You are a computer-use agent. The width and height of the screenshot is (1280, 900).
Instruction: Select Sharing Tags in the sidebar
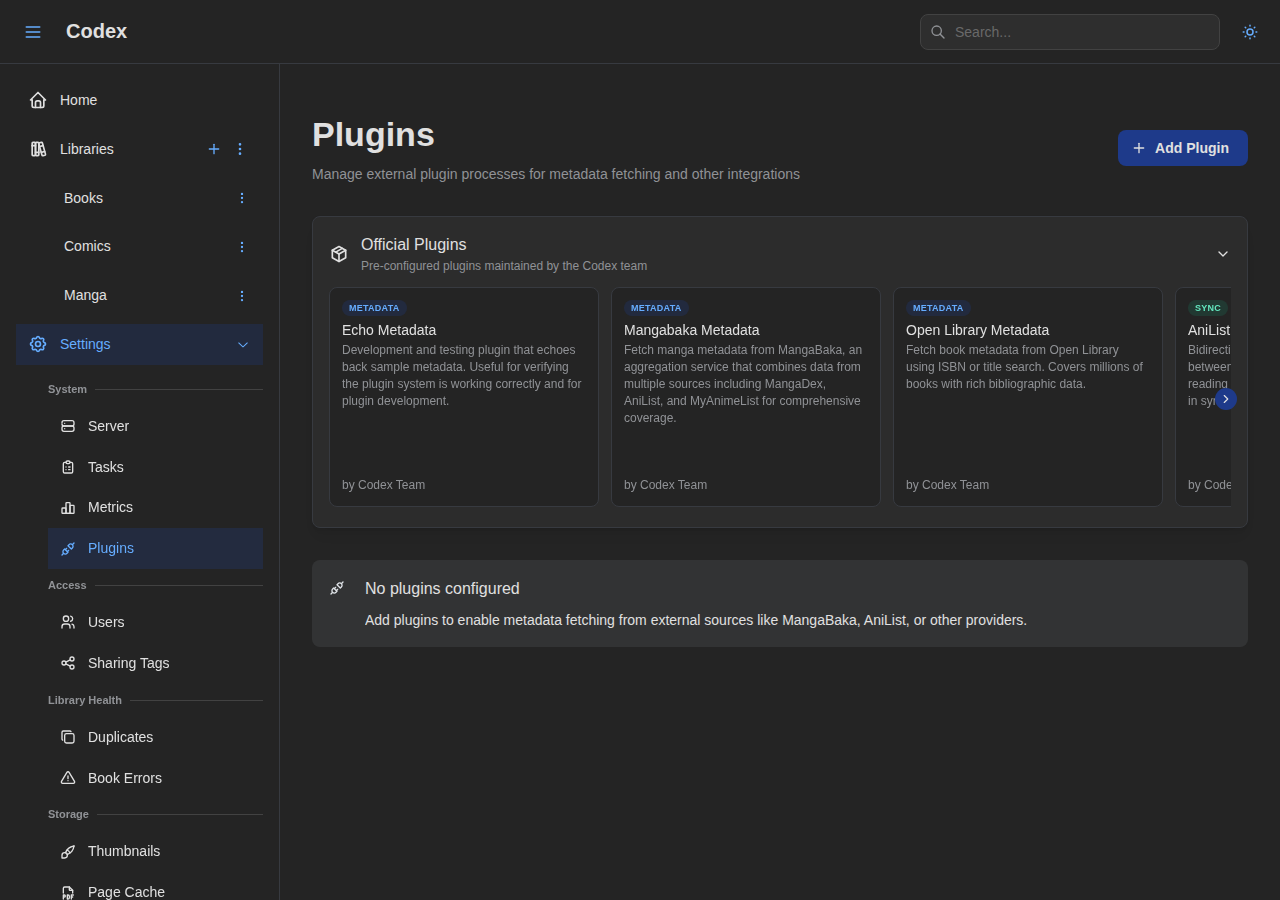tap(129, 663)
